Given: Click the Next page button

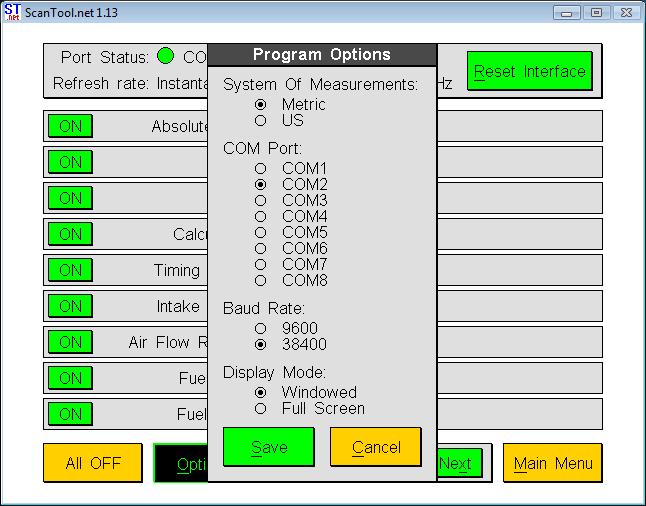Looking at the screenshot, I should click(x=459, y=464).
